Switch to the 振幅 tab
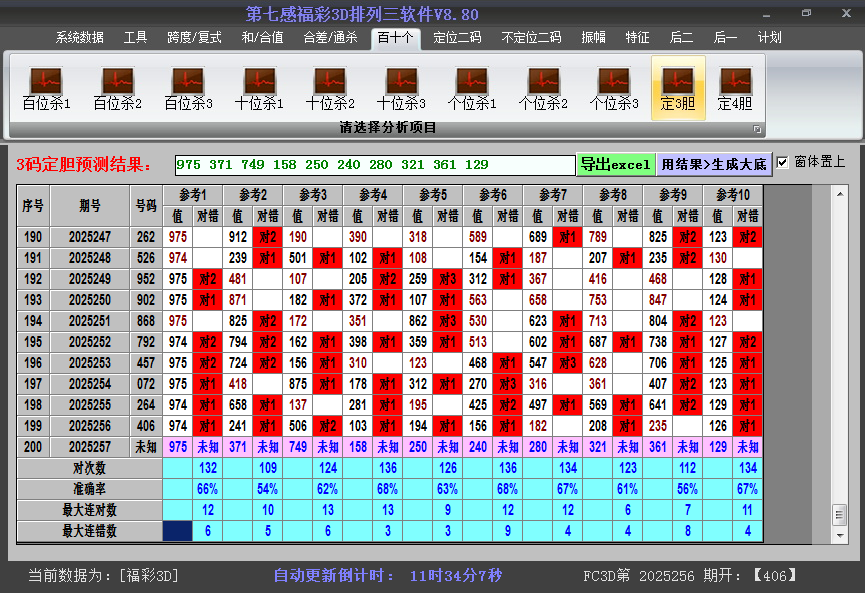 tap(594, 38)
